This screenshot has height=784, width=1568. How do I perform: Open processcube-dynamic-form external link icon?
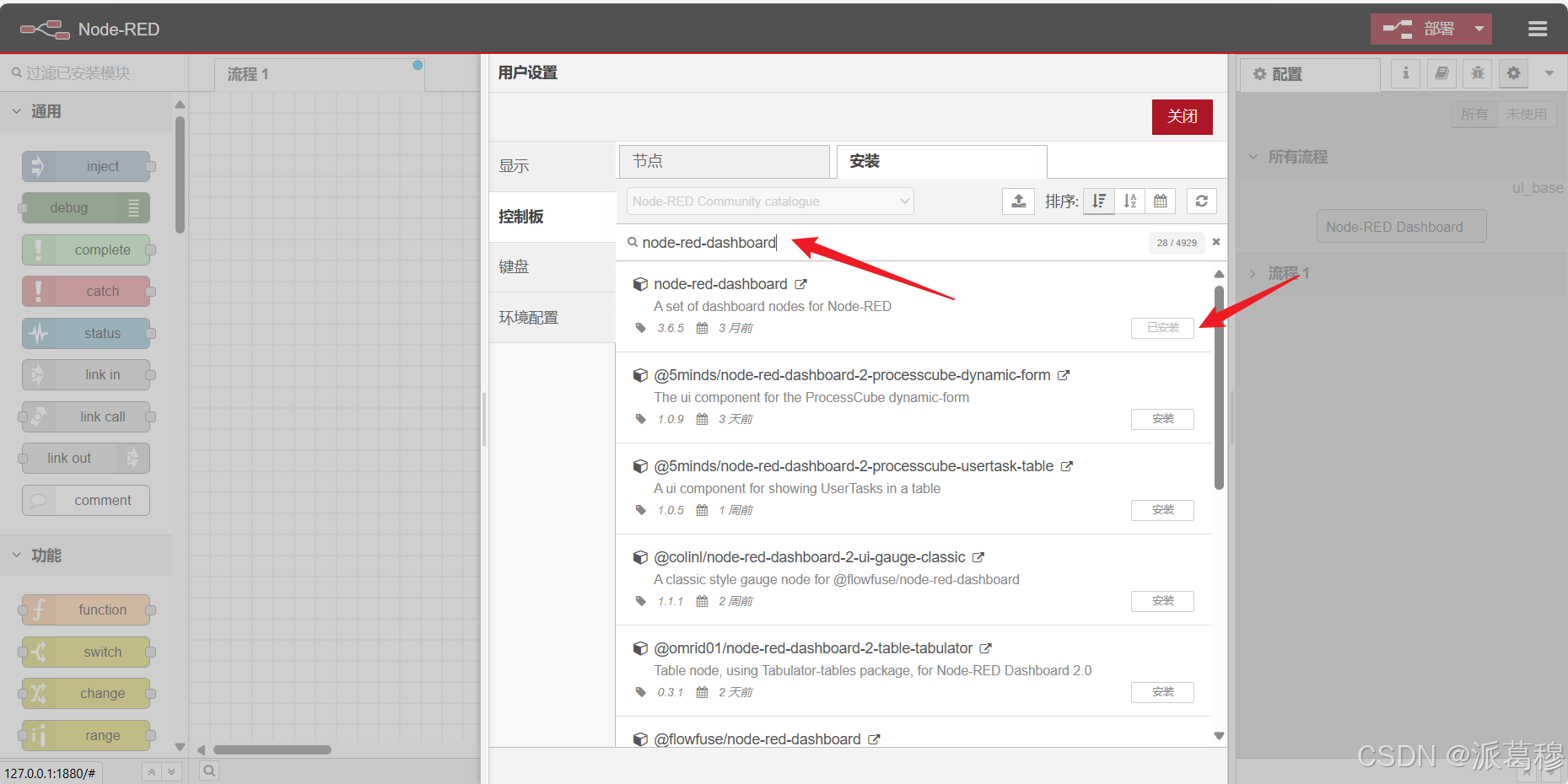(x=1064, y=376)
